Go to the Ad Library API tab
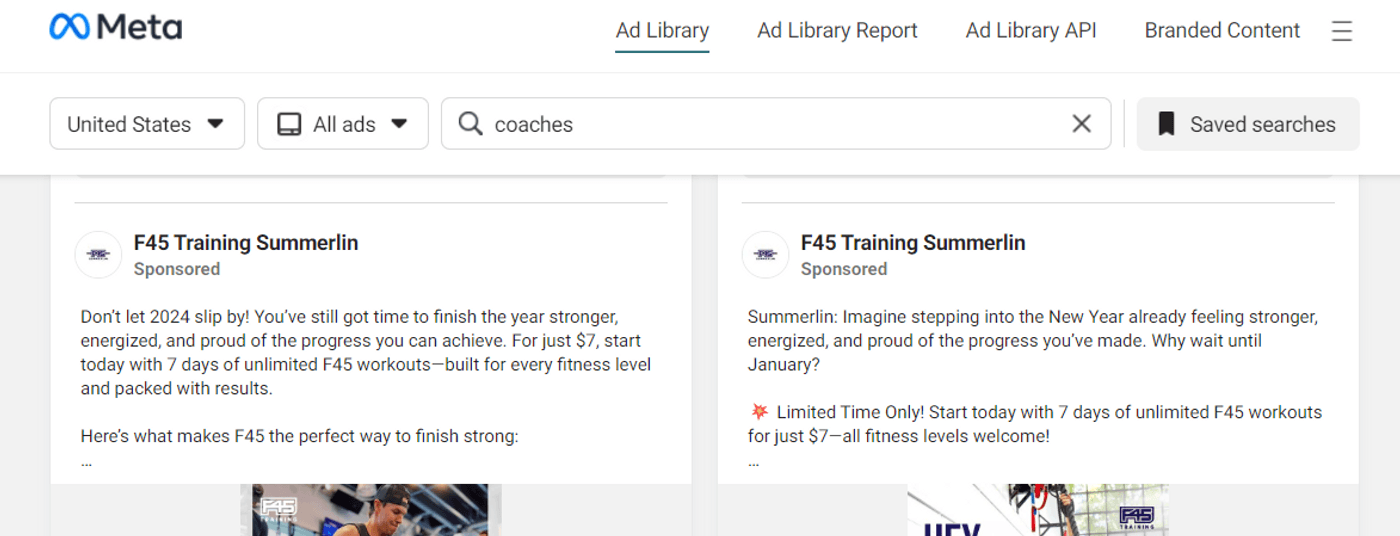Screen dimensions: 1400x536 coord(1031,31)
